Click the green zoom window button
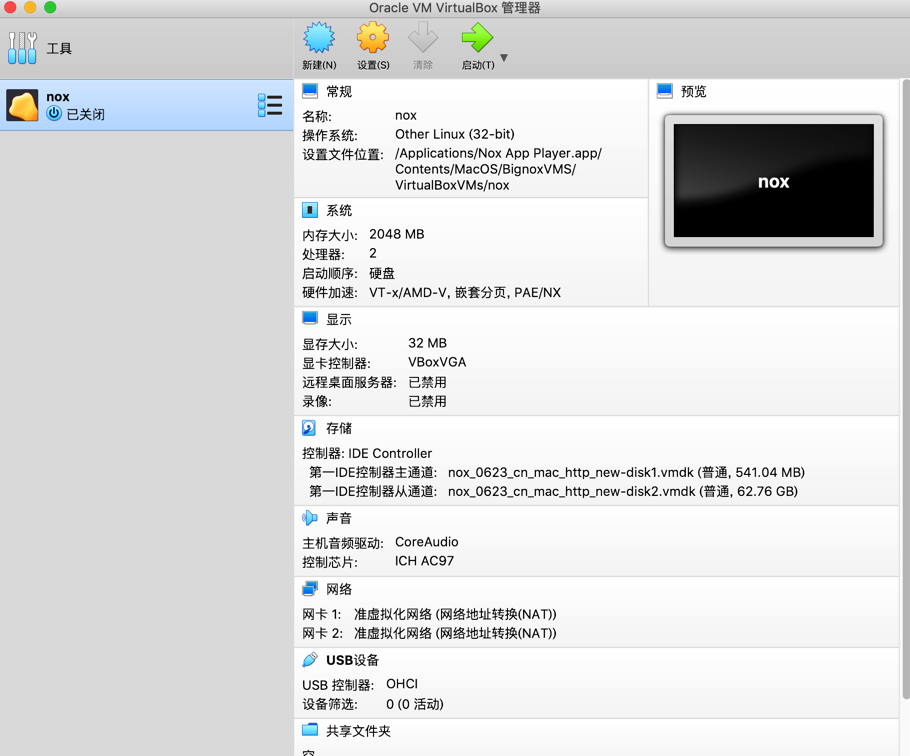Viewport: 910px width, 756px height. (x=50, y=7)
